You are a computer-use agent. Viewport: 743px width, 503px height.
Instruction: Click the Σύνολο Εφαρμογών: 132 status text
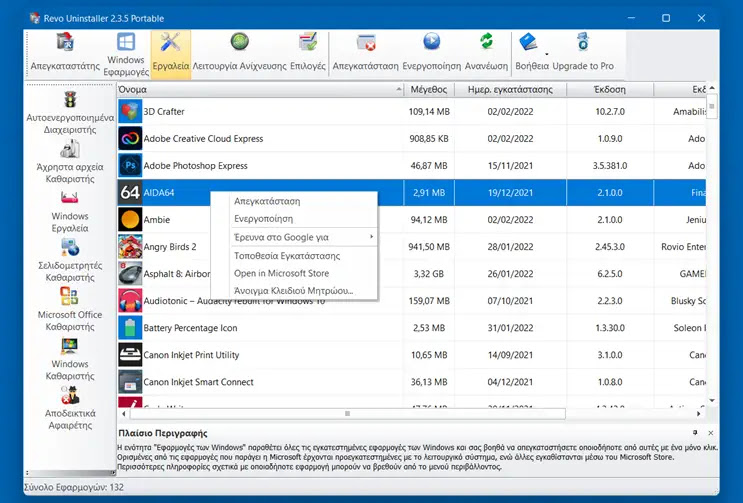pos(74,487)
